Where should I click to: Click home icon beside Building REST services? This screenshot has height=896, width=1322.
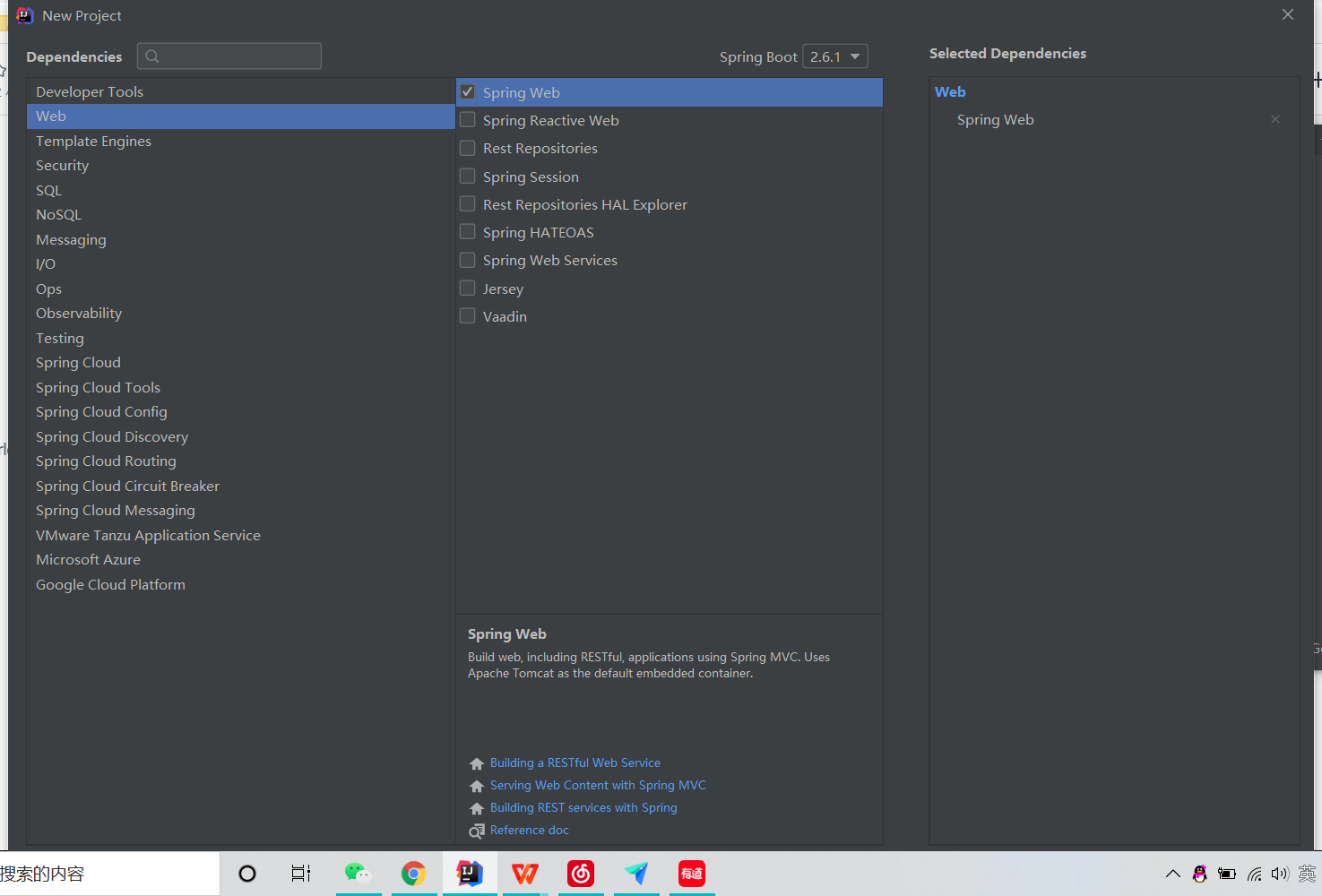477,808
